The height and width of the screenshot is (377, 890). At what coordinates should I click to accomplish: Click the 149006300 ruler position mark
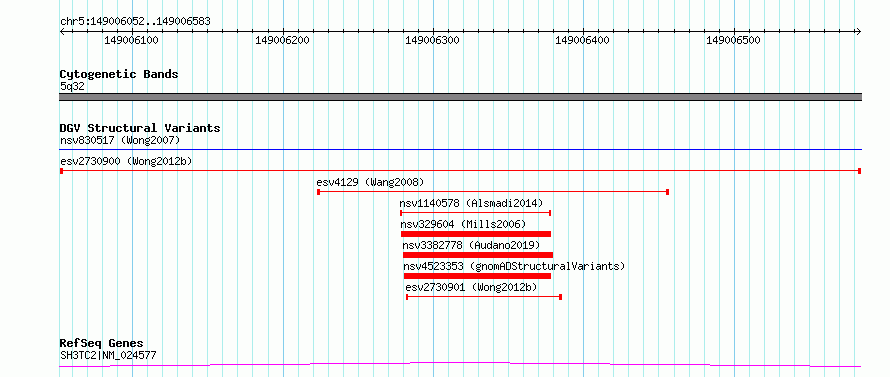(x=433, y=40)
